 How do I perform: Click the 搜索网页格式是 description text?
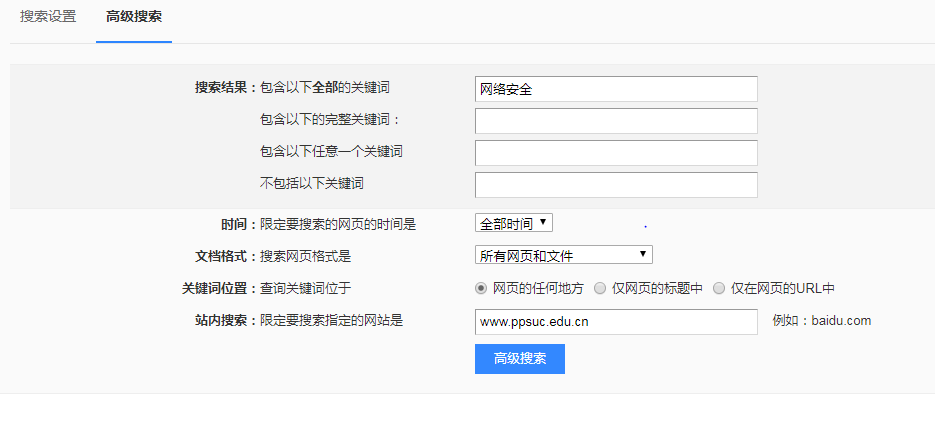pyautogui.click(x=306, y=256)
